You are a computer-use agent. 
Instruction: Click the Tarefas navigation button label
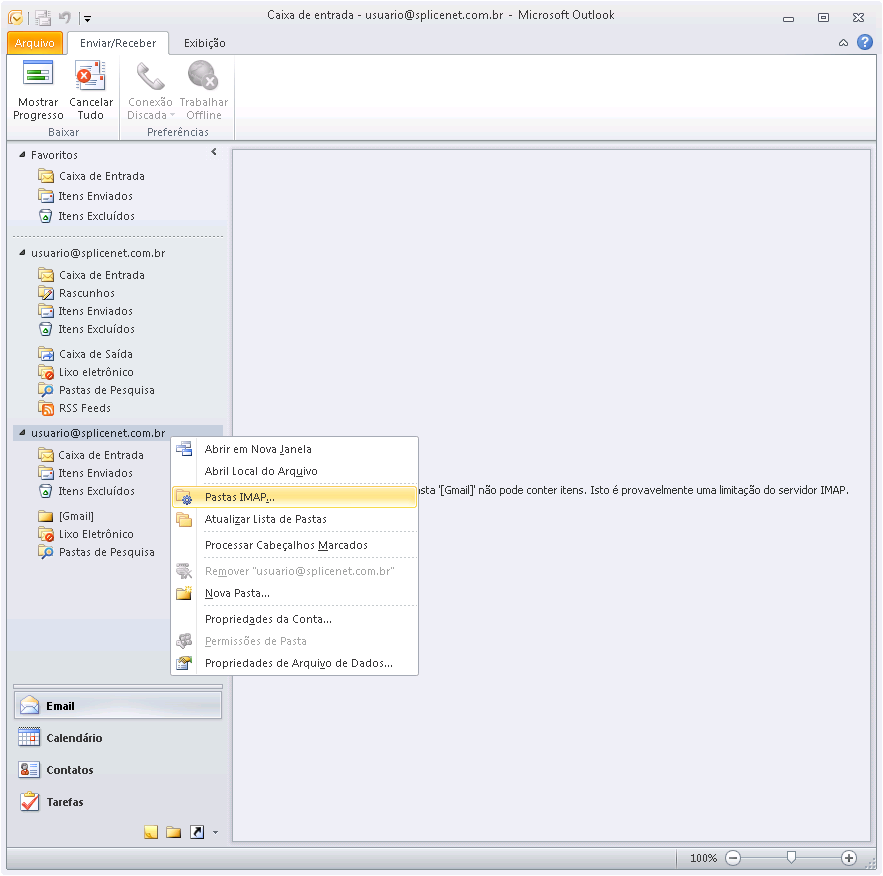click(x=65, y=802)
